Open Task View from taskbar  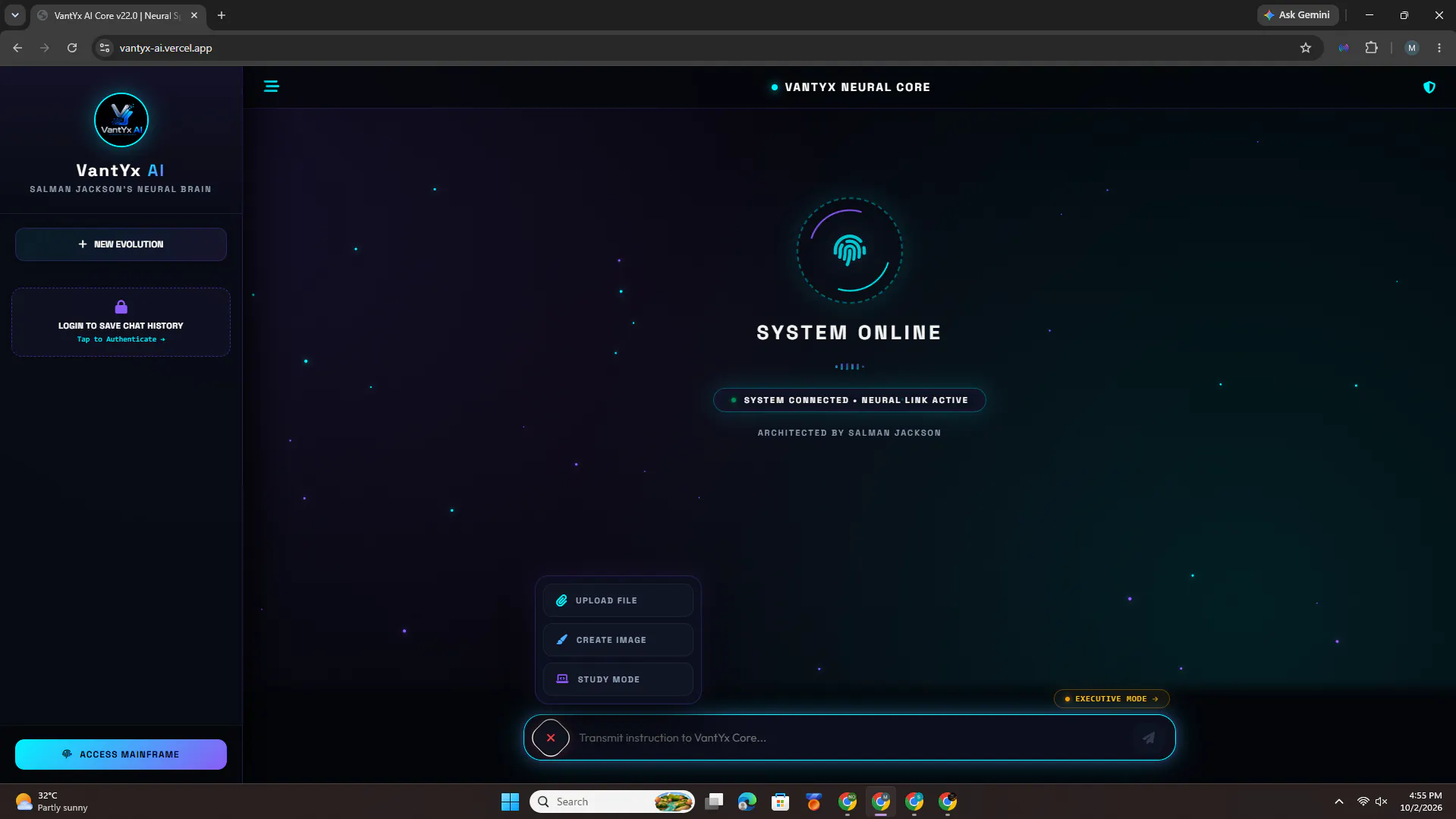click(714, 802)
